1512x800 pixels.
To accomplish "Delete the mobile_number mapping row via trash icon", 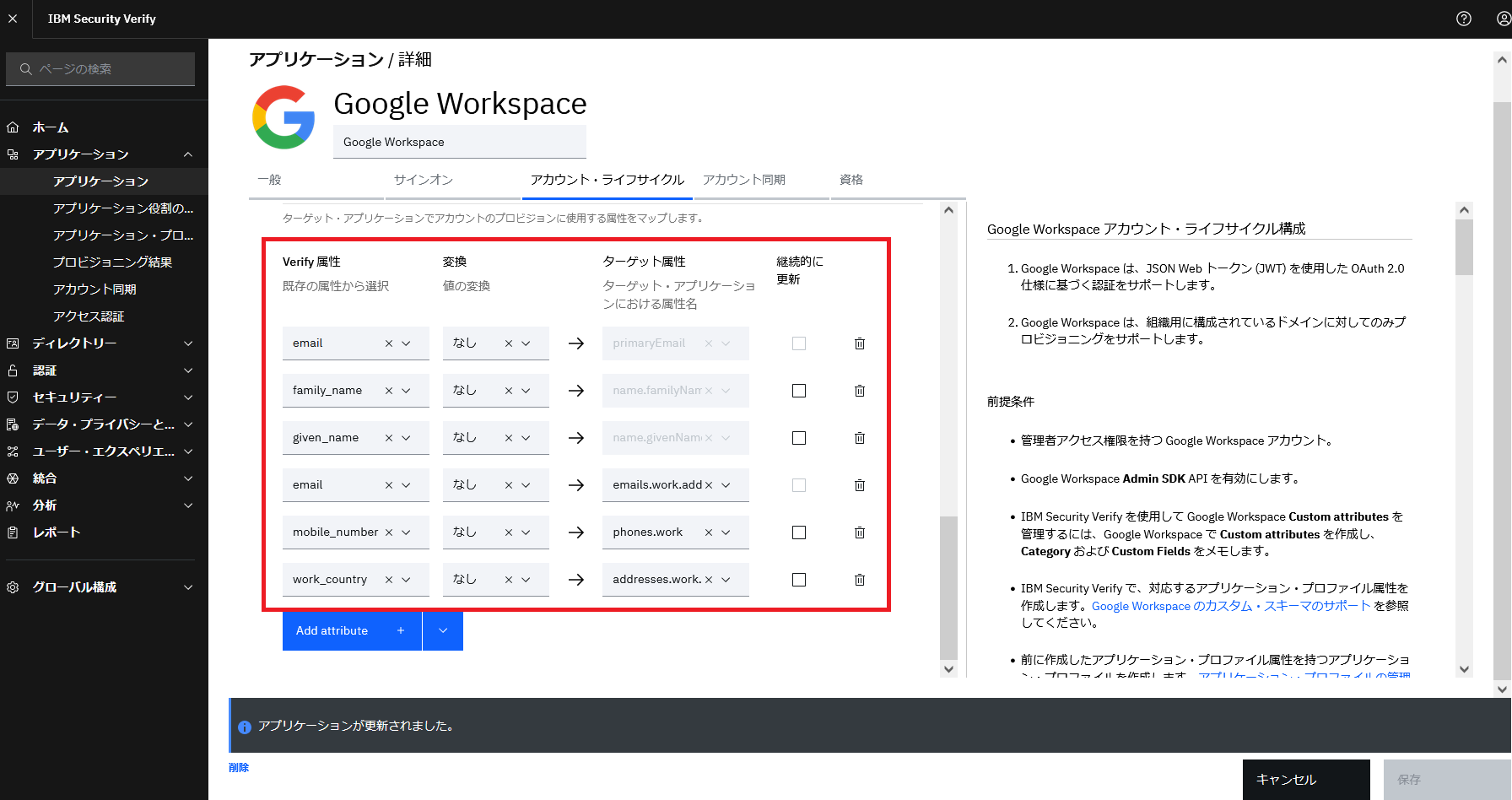I will [860, 532].
